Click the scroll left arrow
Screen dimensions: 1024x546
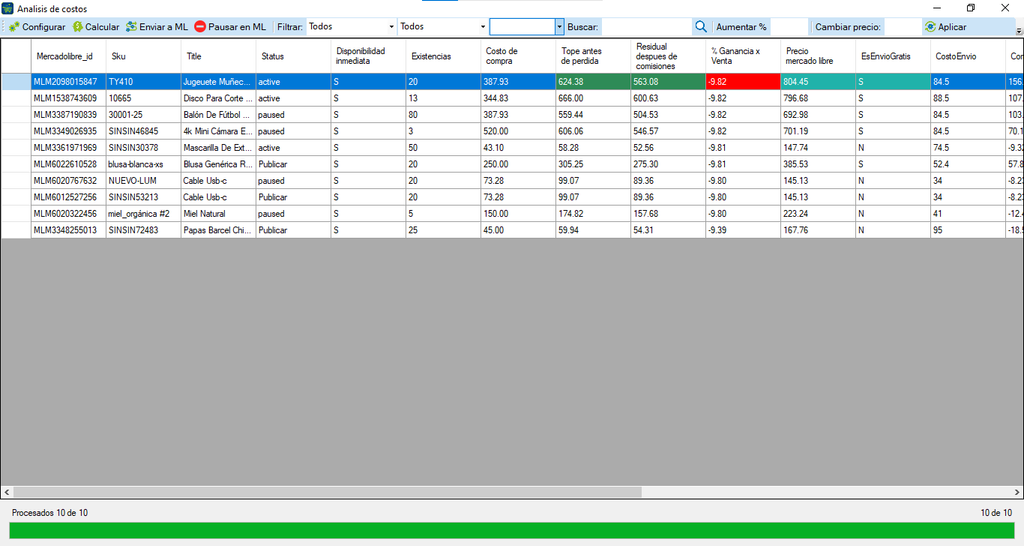7,492
